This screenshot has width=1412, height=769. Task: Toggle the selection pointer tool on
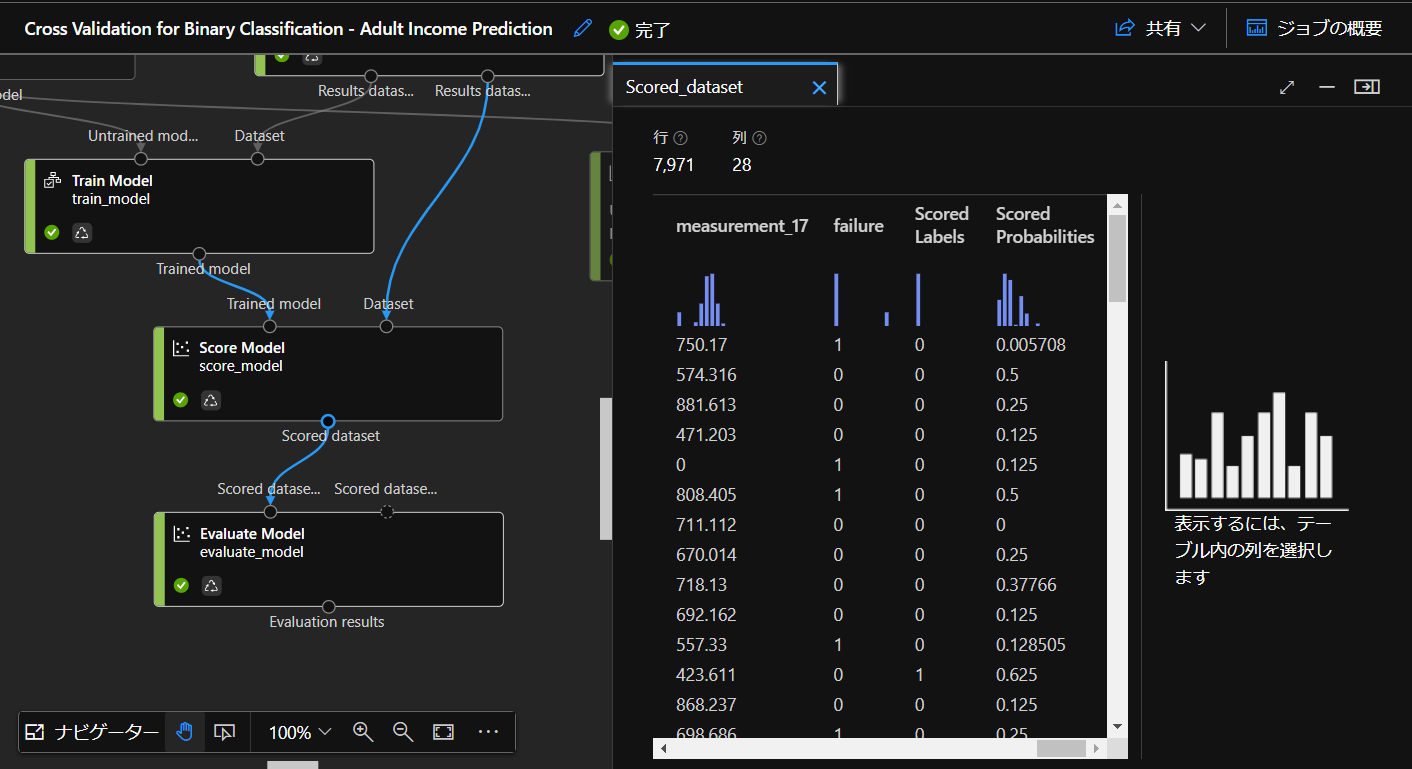224,732
